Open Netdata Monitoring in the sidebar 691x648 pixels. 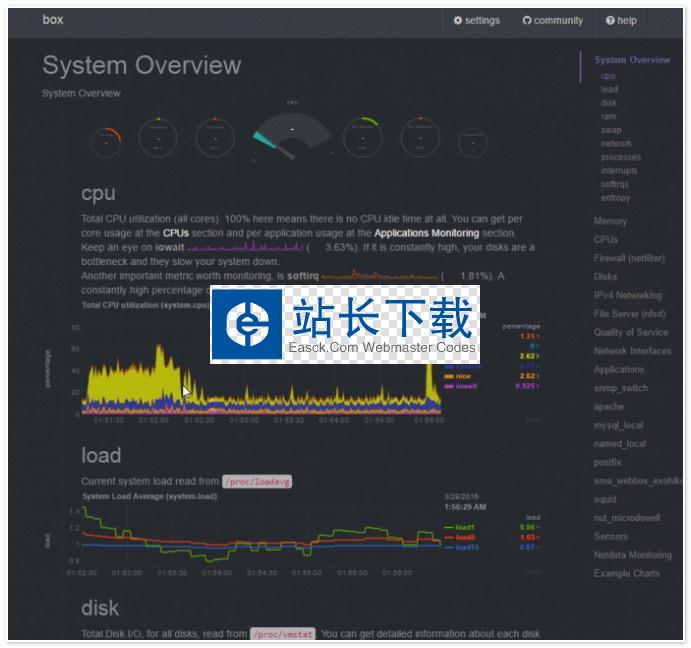pos(632,555)
